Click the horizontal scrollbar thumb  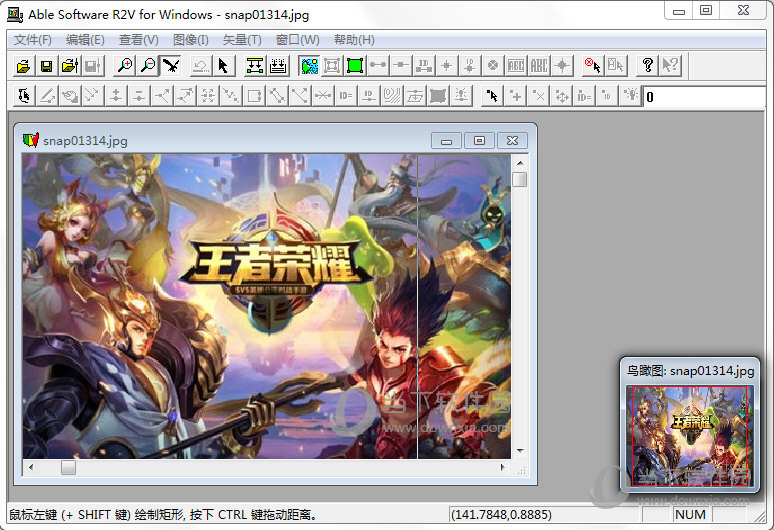click(x=68, y=467)
